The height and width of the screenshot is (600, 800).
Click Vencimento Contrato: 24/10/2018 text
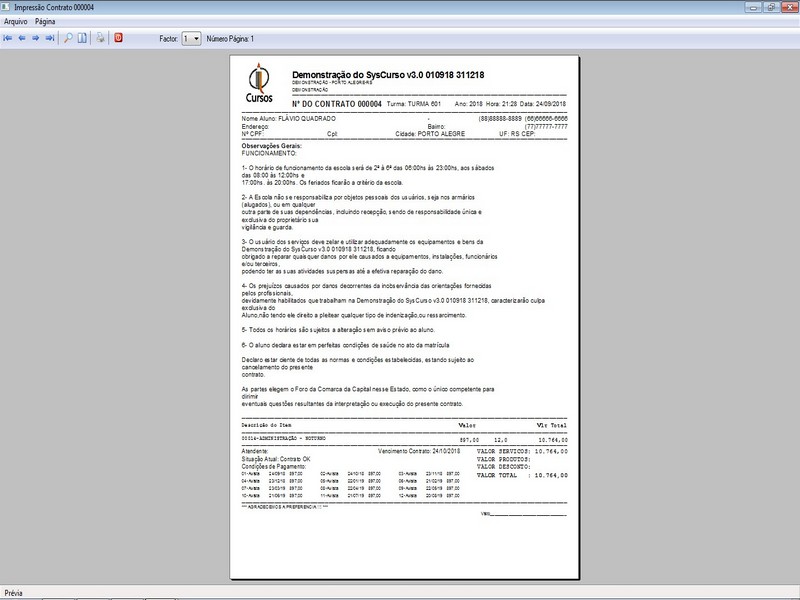tap(419, 451)
